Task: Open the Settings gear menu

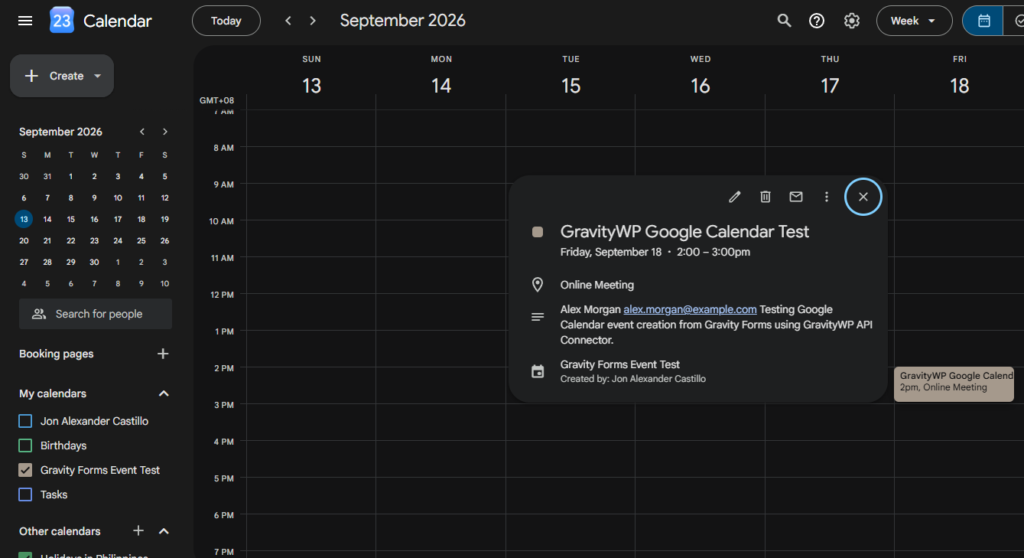Action: click(852, 21)
